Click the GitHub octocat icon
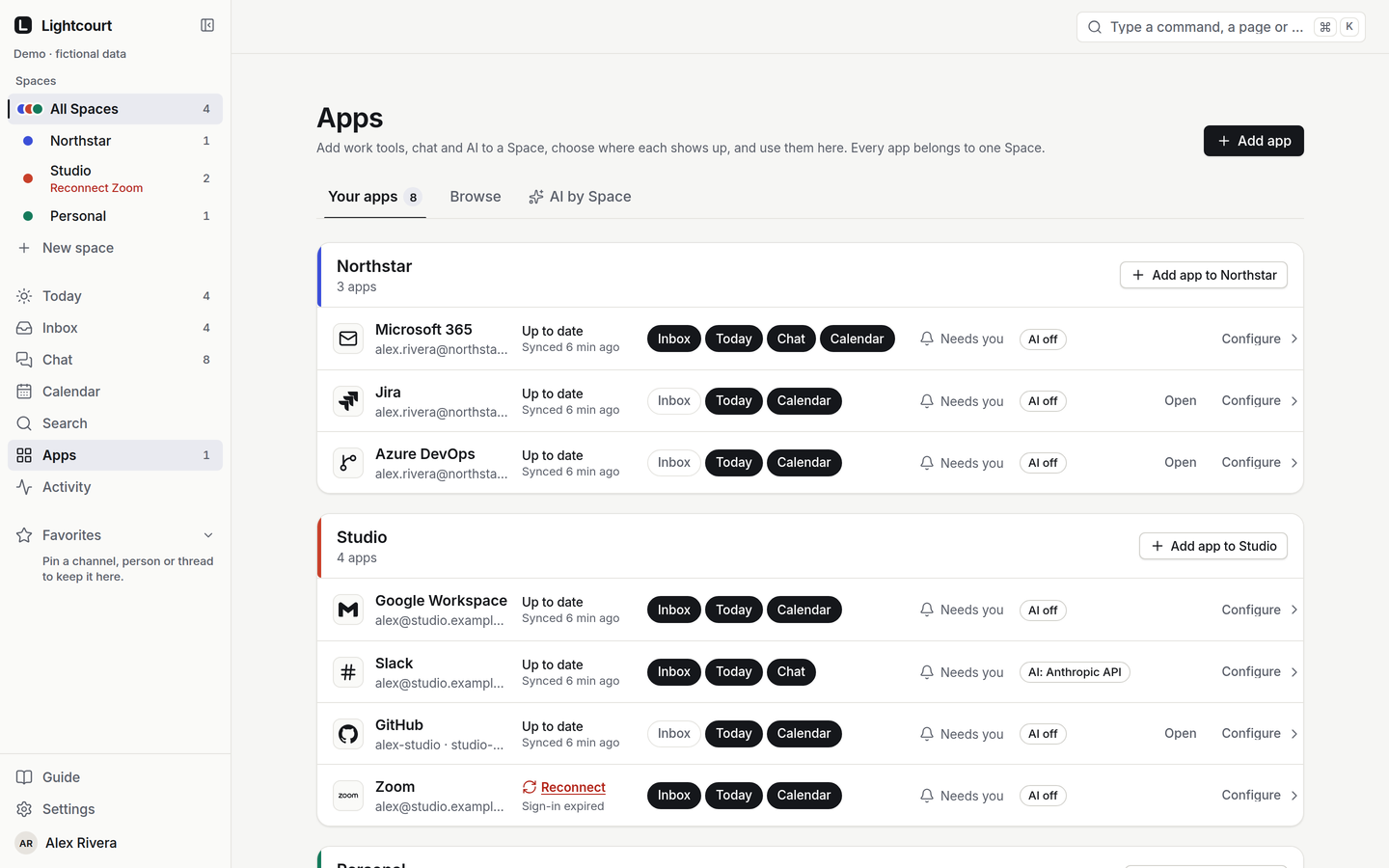Screen dimensions: 1389x868 [x=348, y=734]
